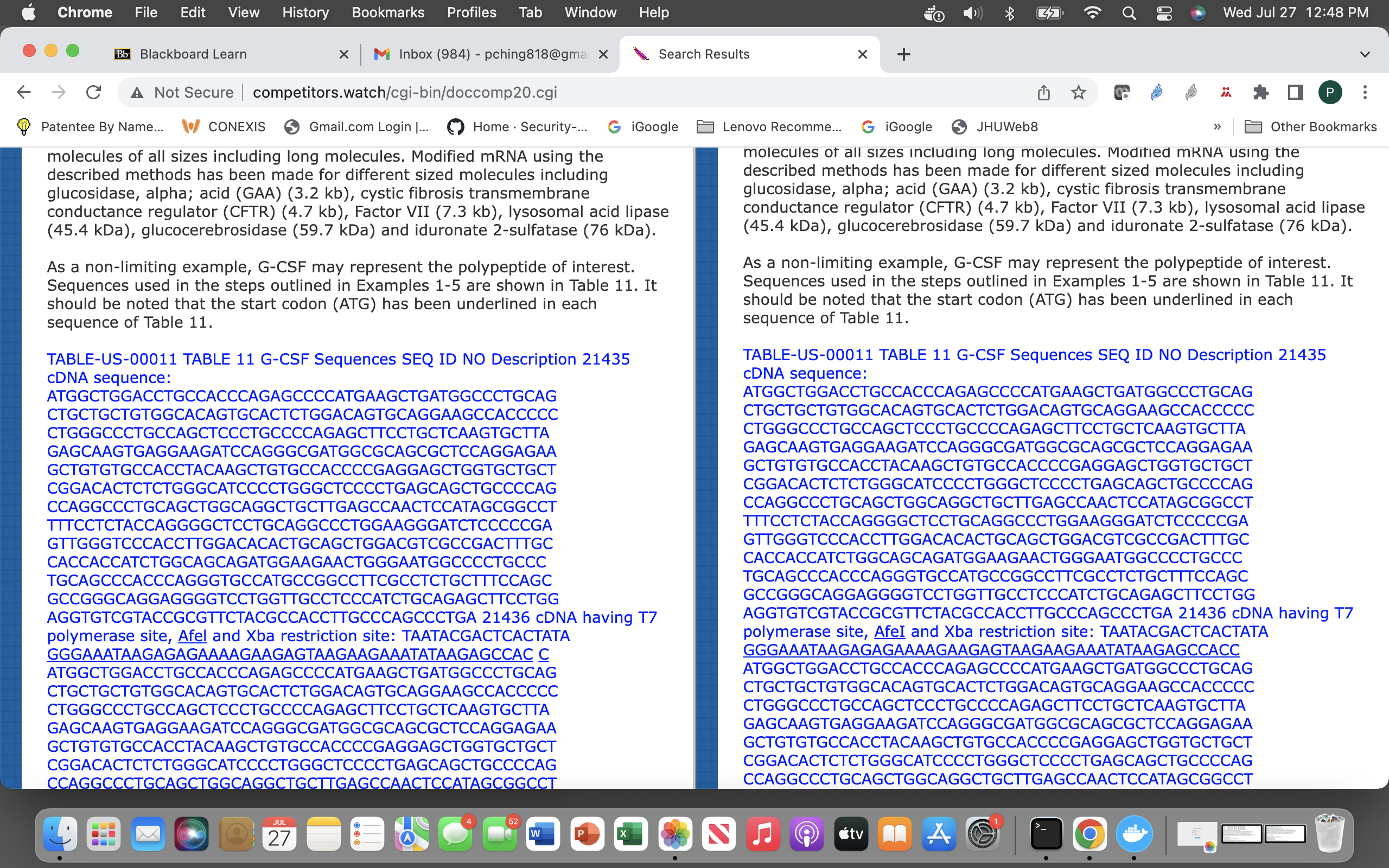Open Launchpad from the dock

pos(104,834)
